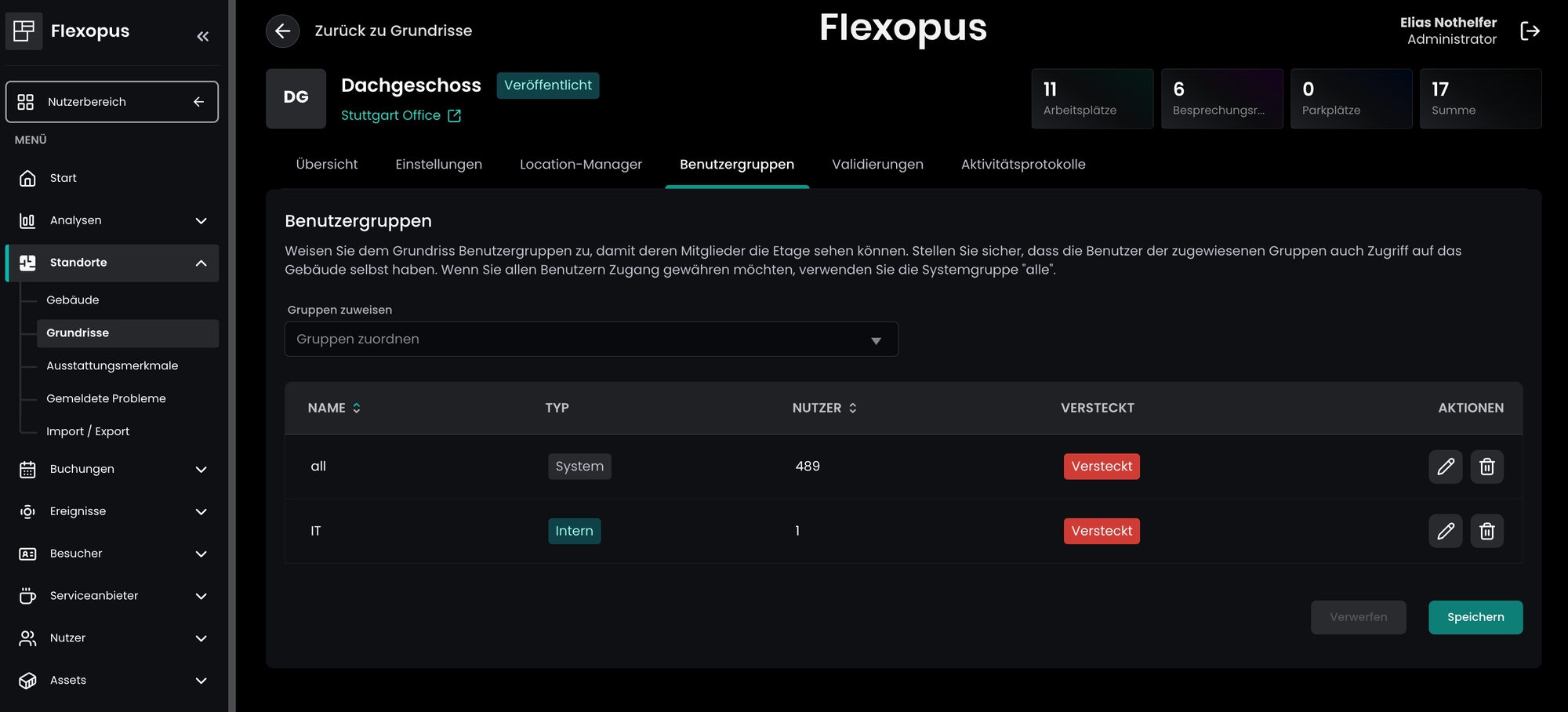
Task: Collapse the sidebar with double chevron icon
Action: coord(203,36)
